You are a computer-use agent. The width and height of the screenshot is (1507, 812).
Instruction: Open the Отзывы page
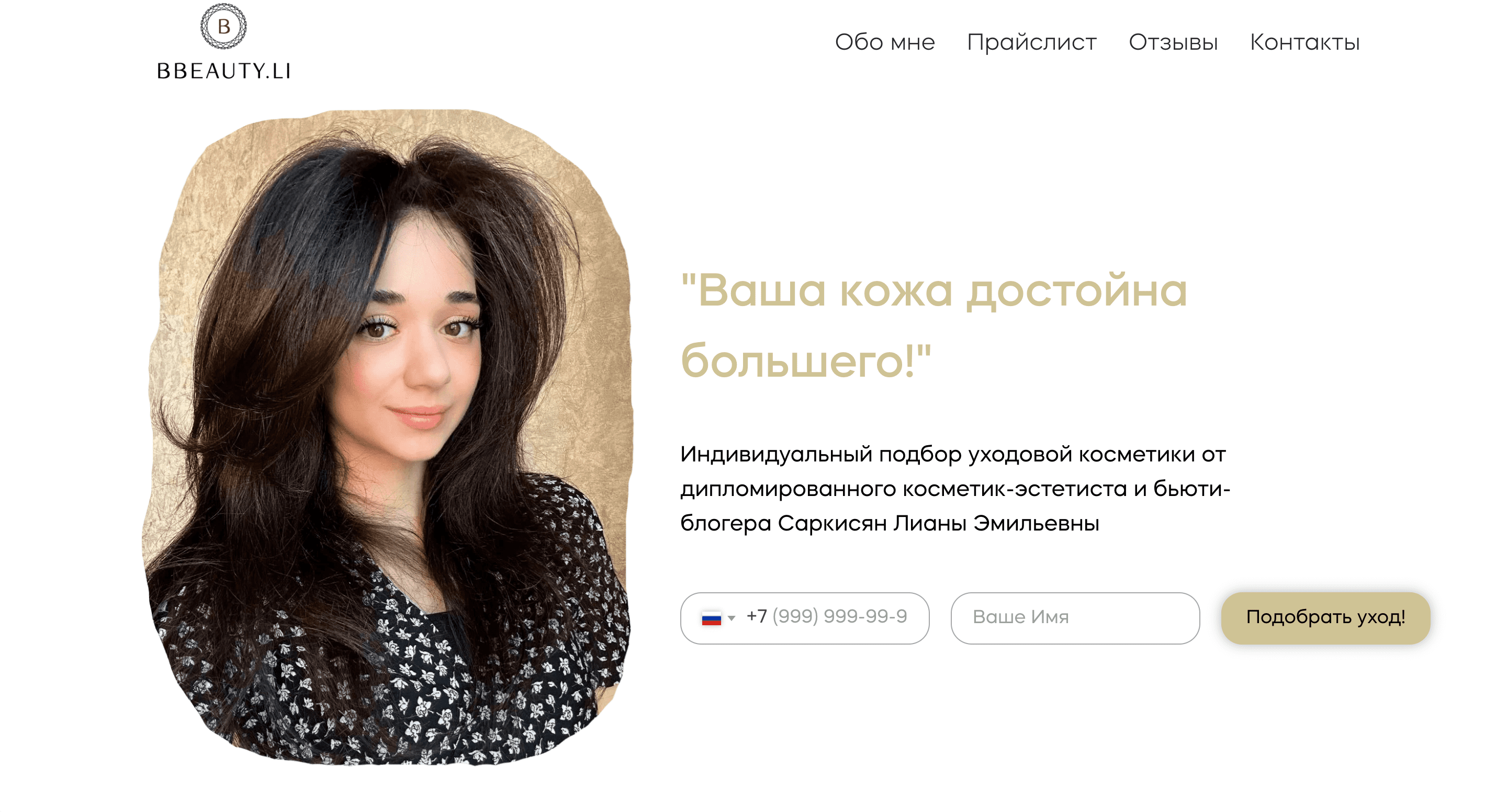coord(1173,42)
